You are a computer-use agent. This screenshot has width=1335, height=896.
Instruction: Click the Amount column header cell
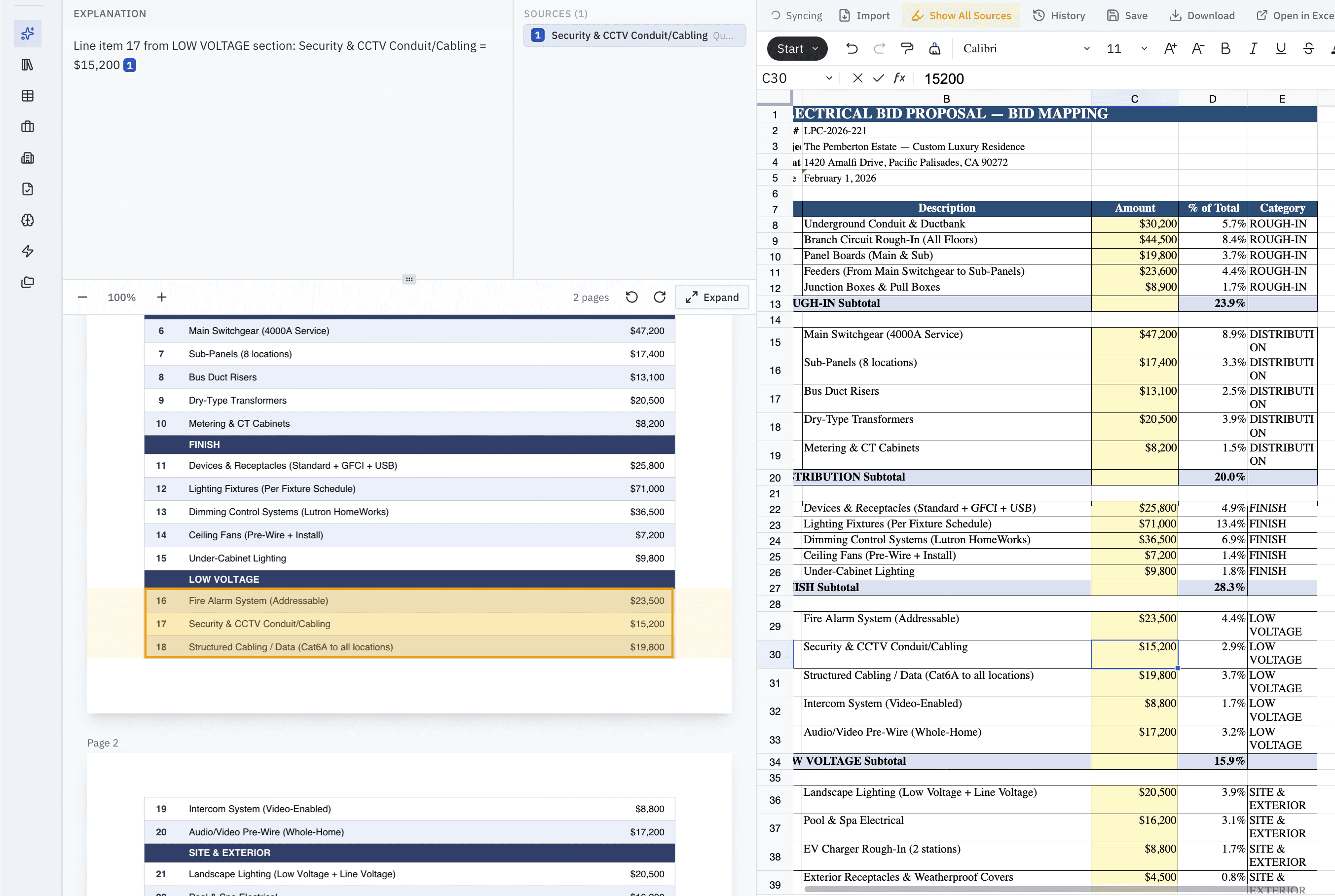click(x=1134, y=209)
